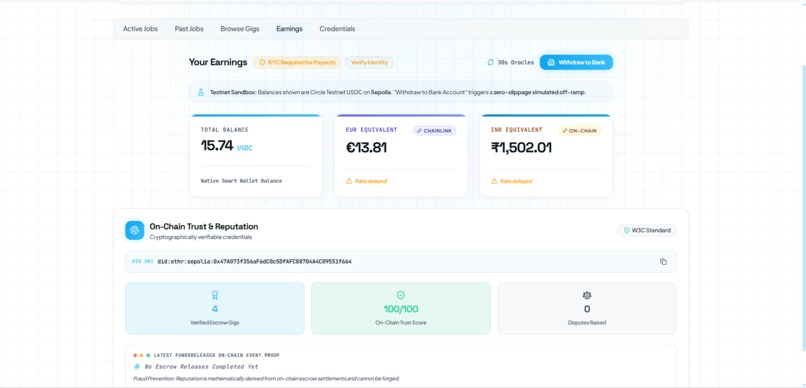Go to the Browse Gigs tab
The height and width of the screenshot is (388, 806).
tap(240, 29)
